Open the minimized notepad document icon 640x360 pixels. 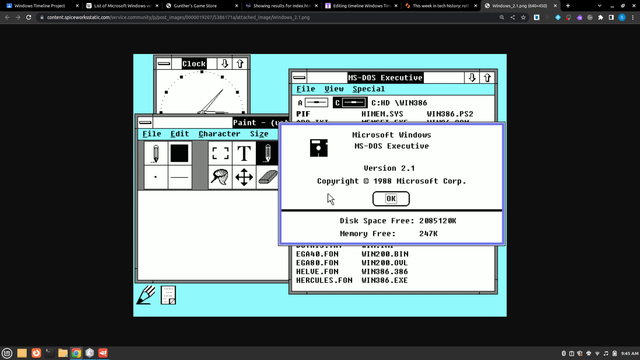[168, 295]
